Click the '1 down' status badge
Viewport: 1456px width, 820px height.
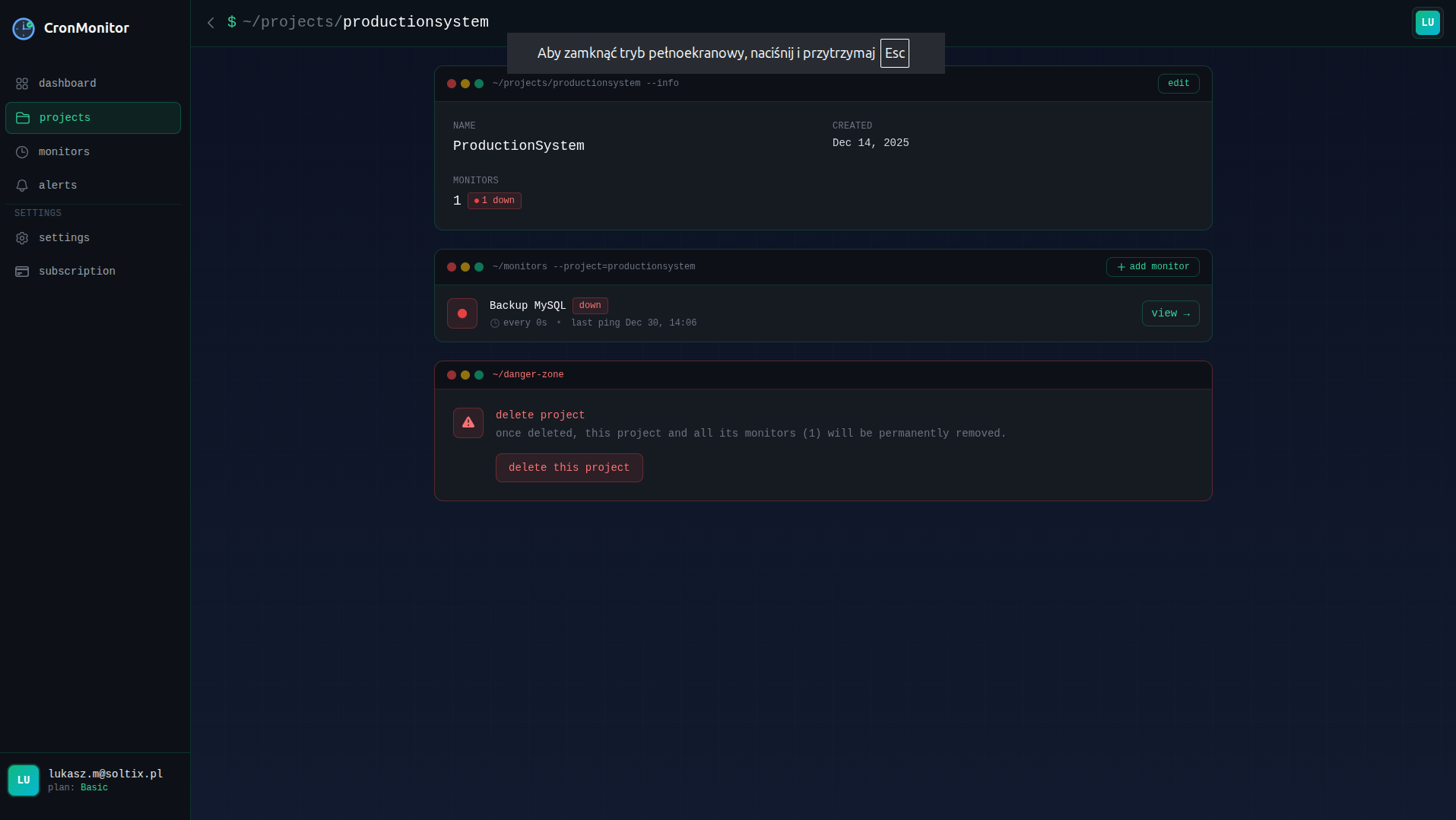[494, 200]
